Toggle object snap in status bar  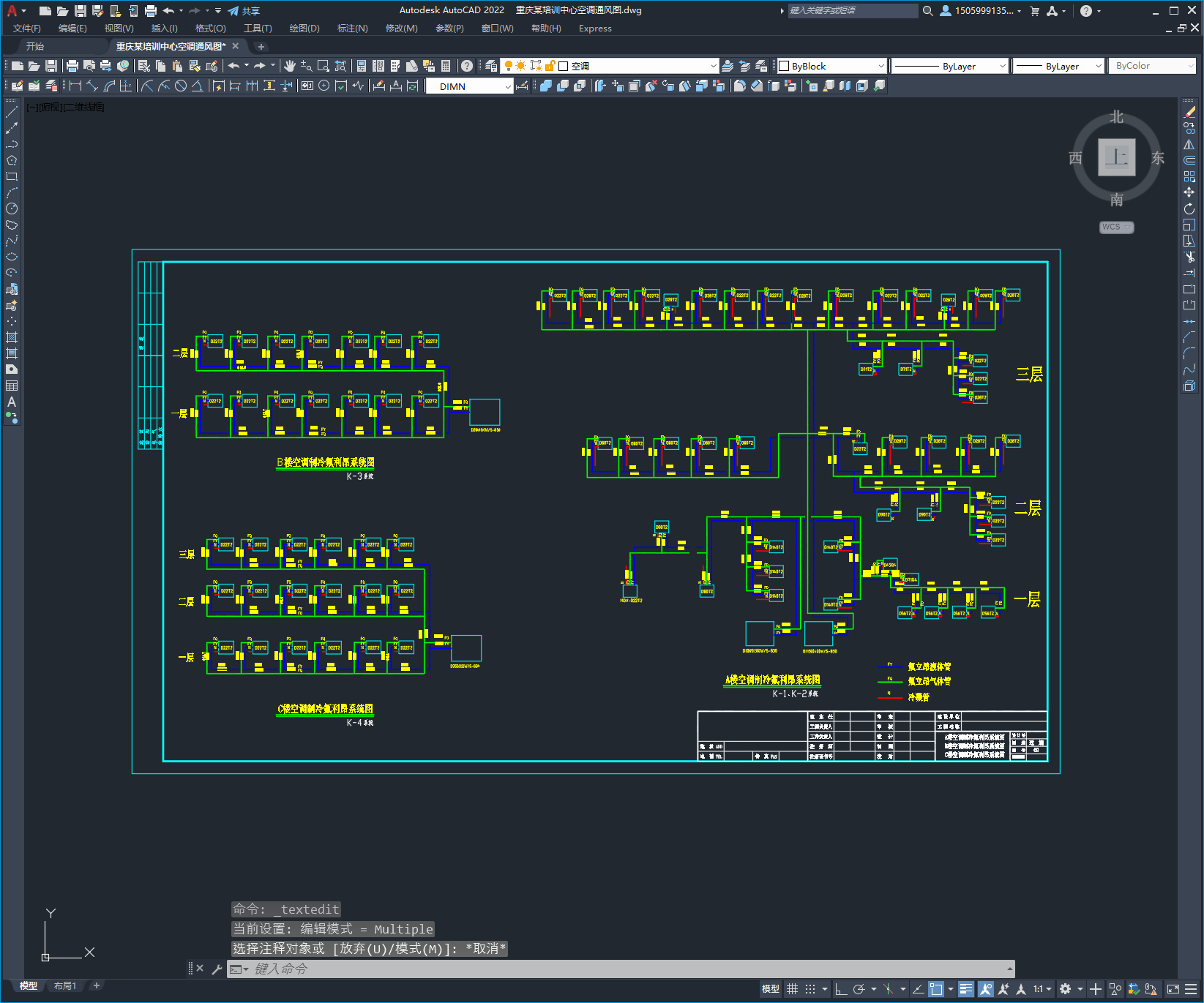click(x=936, y=989)
